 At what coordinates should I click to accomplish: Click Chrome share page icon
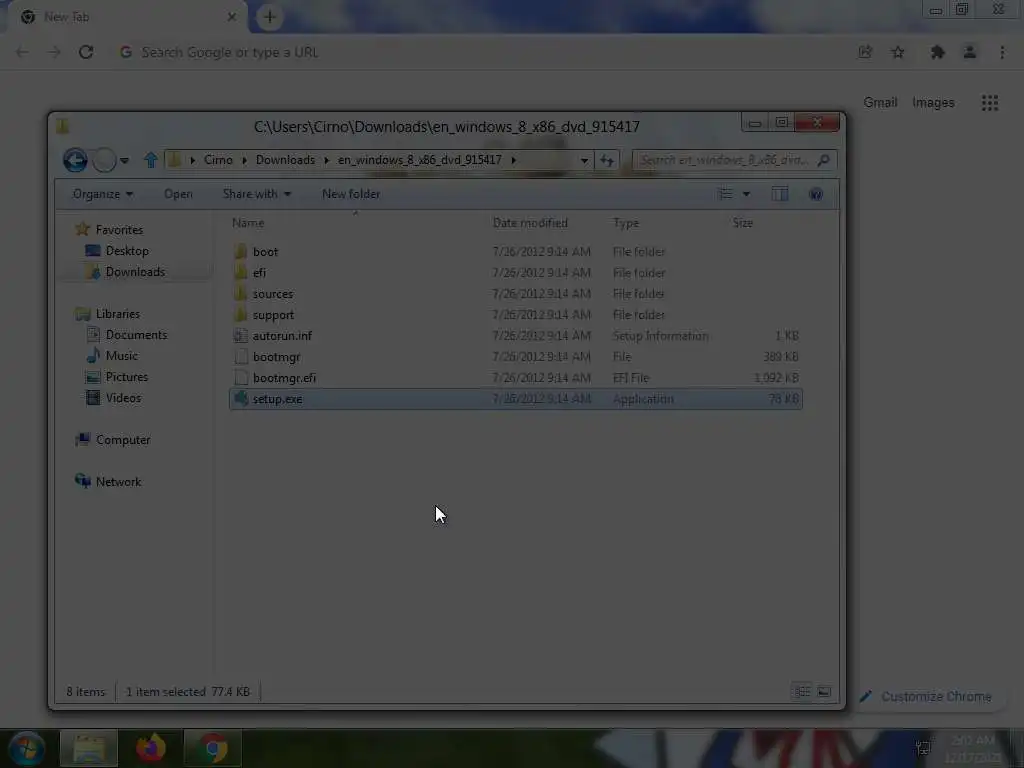tap(865, 52)
